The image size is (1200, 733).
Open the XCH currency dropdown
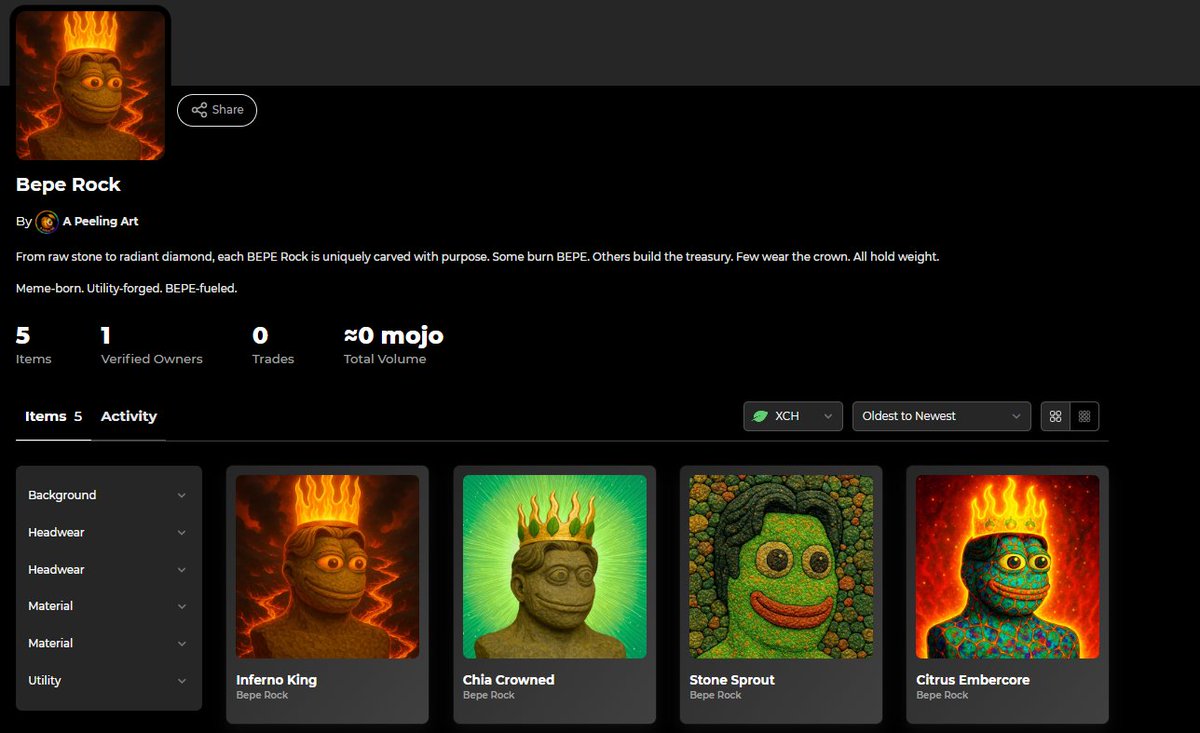click(x=793, y=416)
